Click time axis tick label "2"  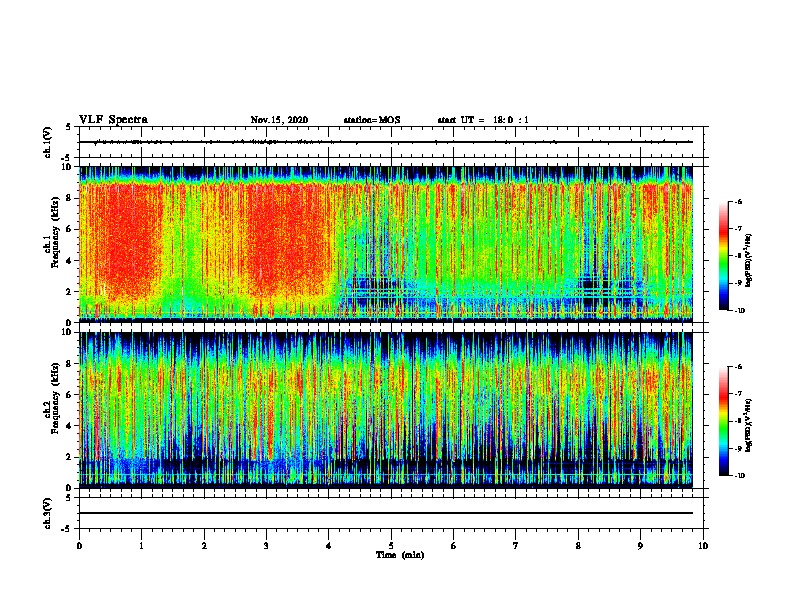pyautogui.click(x=204, y=546)
